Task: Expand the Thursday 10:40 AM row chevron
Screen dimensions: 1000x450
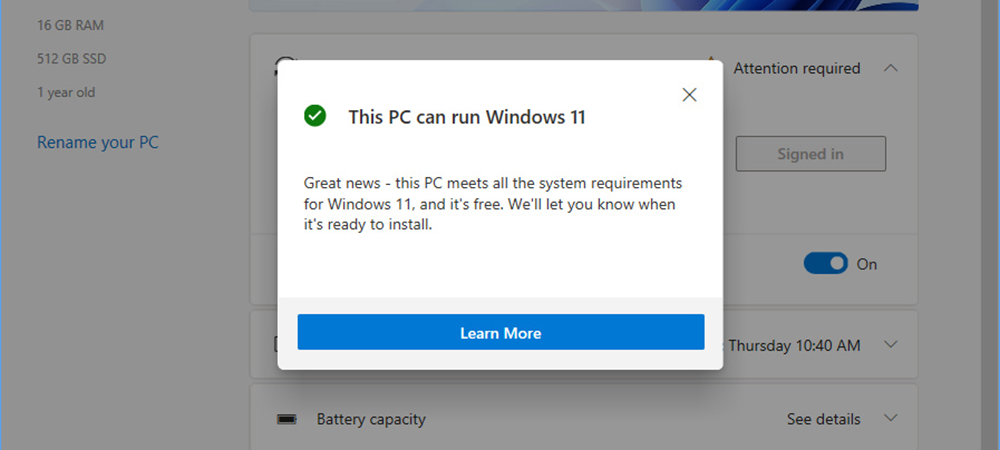Action: pyautogui.click(x=891, y=345)
